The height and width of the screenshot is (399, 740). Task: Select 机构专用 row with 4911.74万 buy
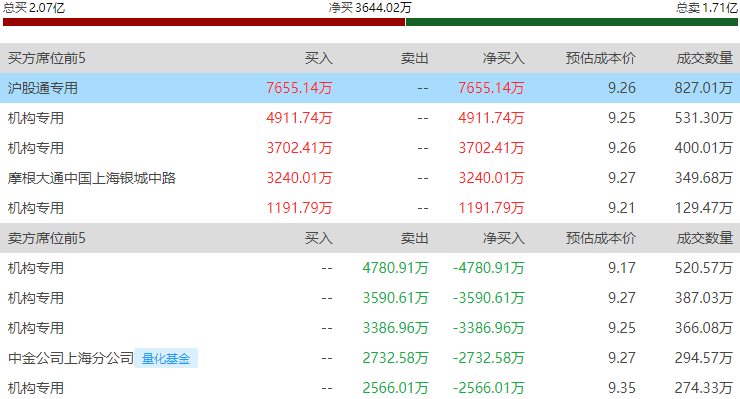tap(370, 118)
